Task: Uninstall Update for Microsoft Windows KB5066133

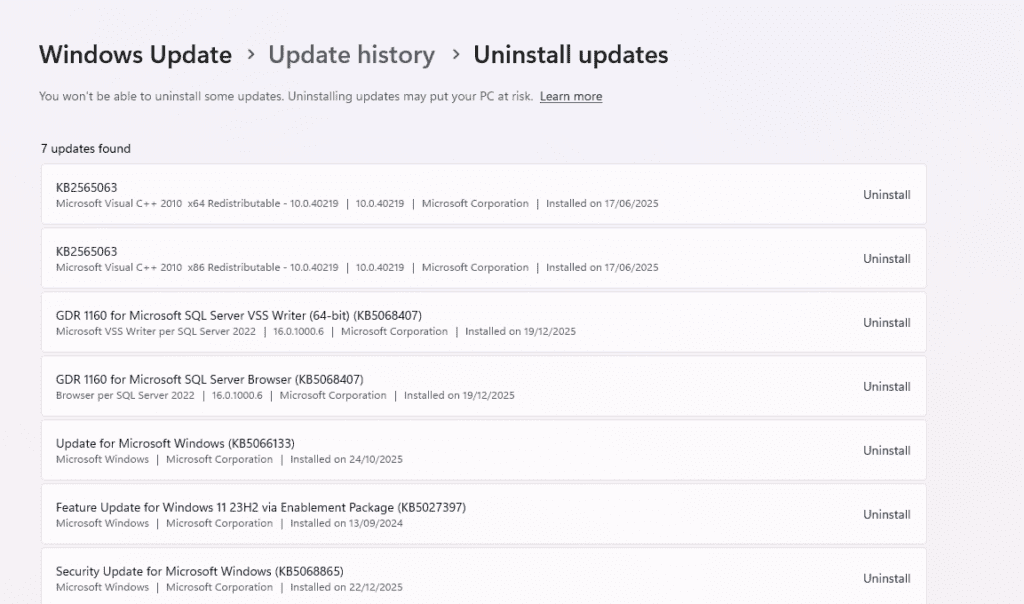Action: (886, 451)
